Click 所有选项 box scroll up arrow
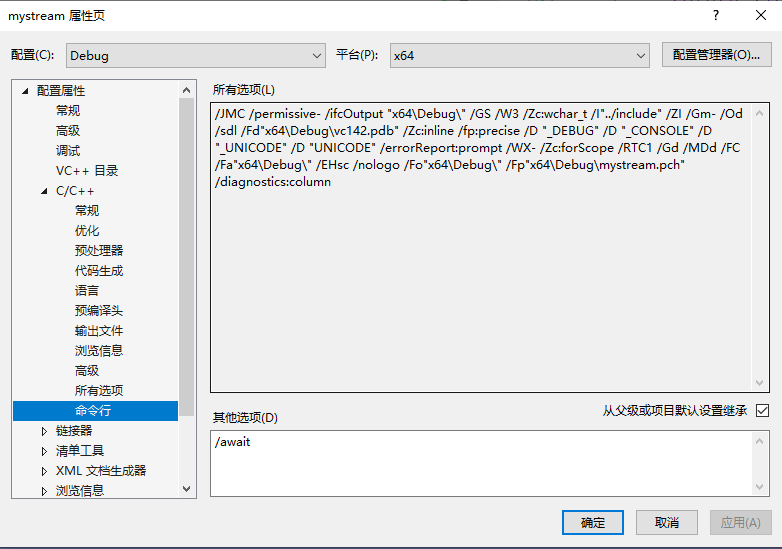Viewport: 782px width, 549px height. tap(760, 113)
